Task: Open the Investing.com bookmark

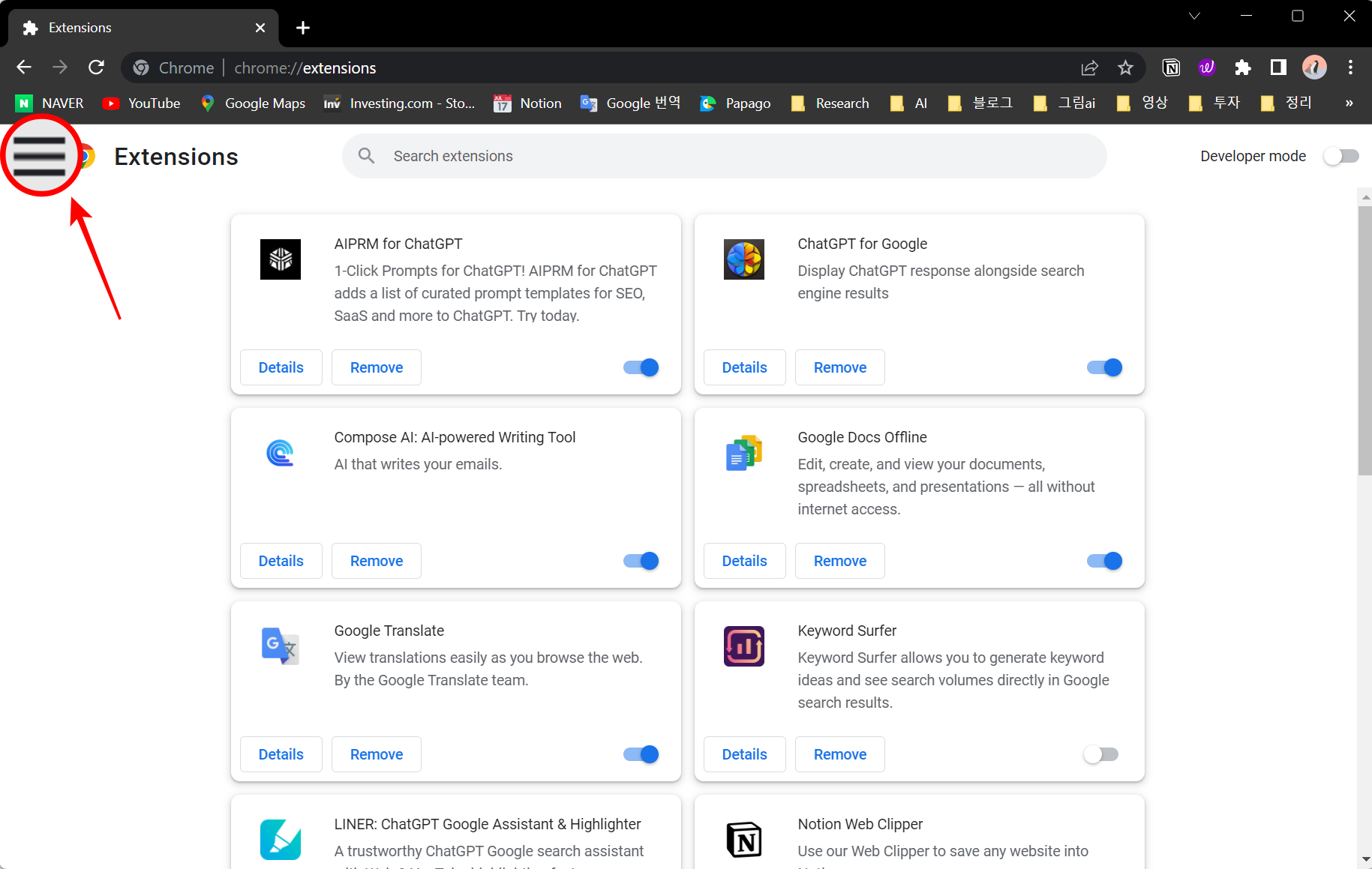Action: (x=399, y=103)
